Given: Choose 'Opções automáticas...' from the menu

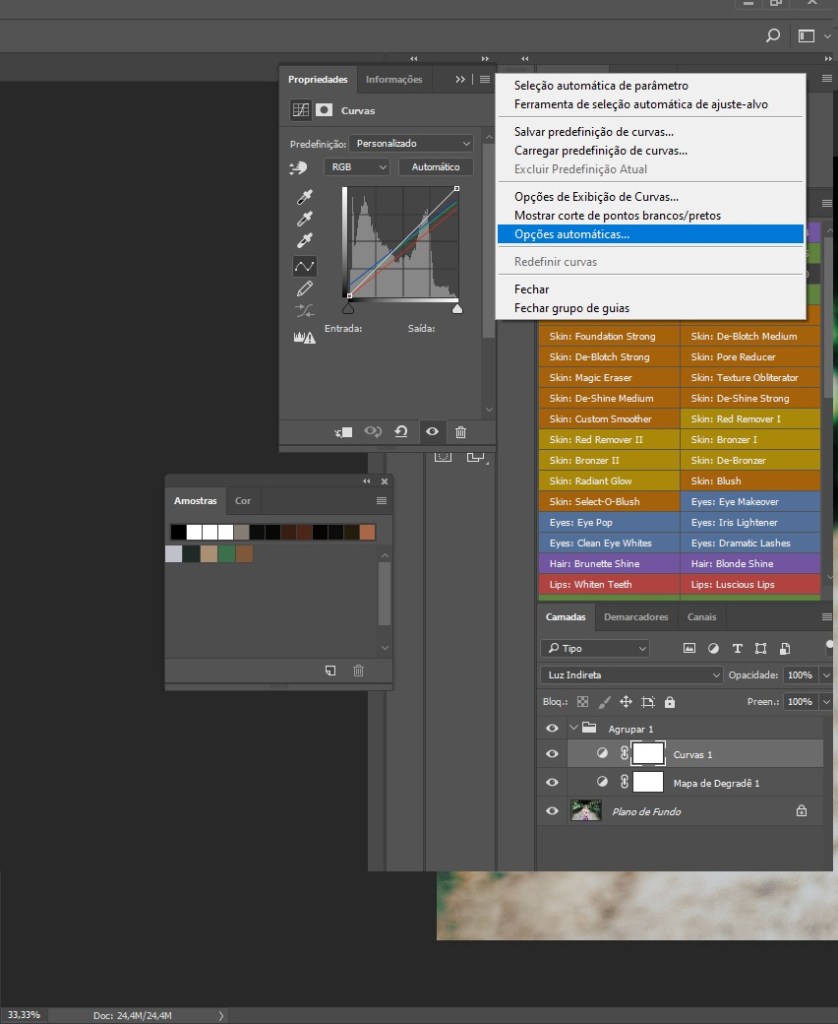Looking at the screenshot, I should [572, 234].
